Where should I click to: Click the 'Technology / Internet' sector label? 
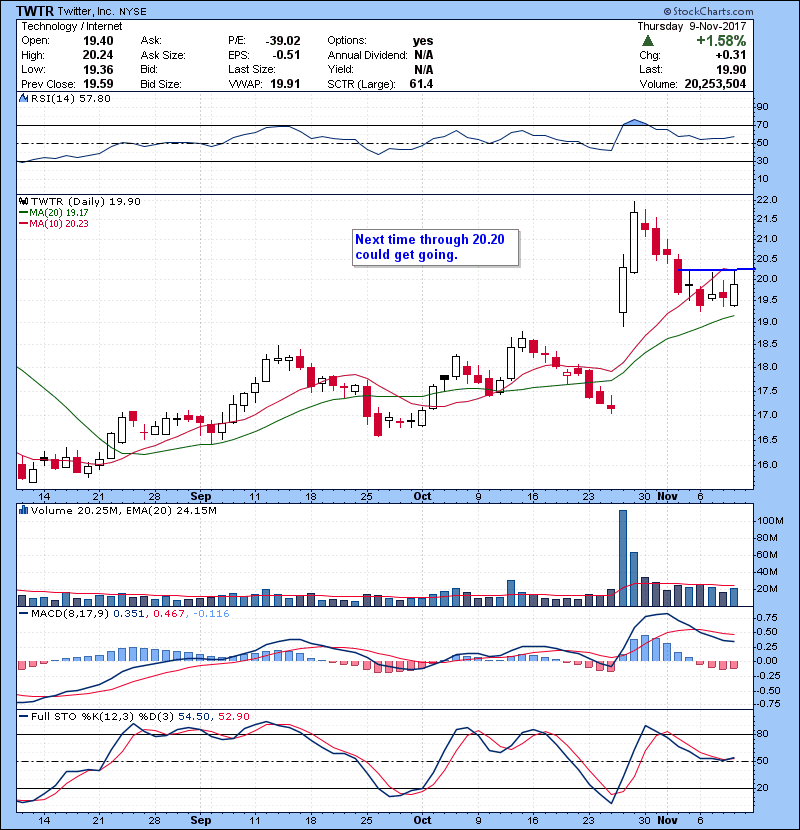[x=71, y=26]
